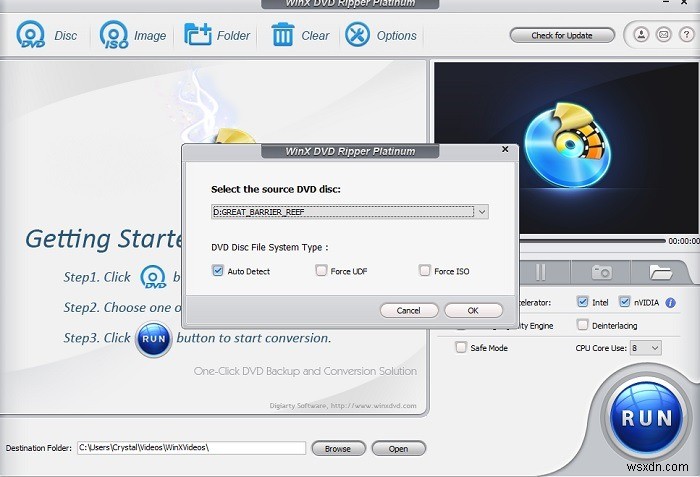Enable the Safe Mode checkbox

461,347
